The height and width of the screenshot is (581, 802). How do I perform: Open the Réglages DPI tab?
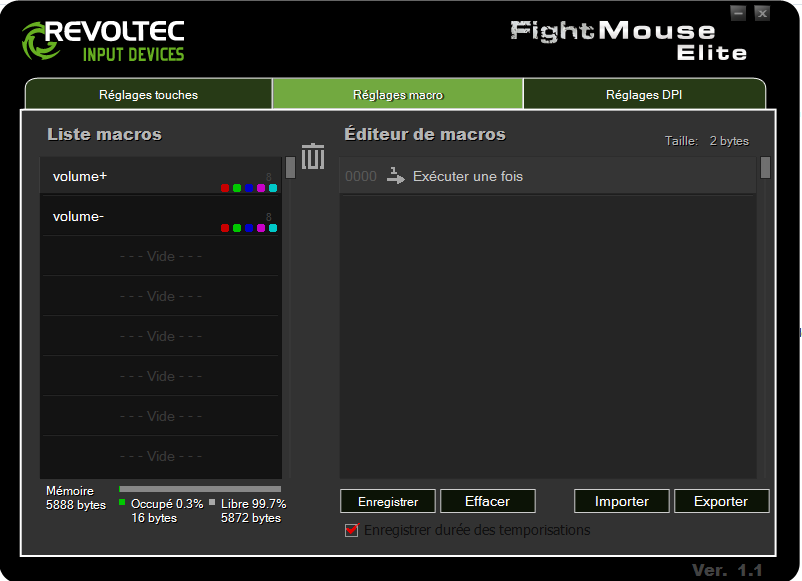point(644,95)
